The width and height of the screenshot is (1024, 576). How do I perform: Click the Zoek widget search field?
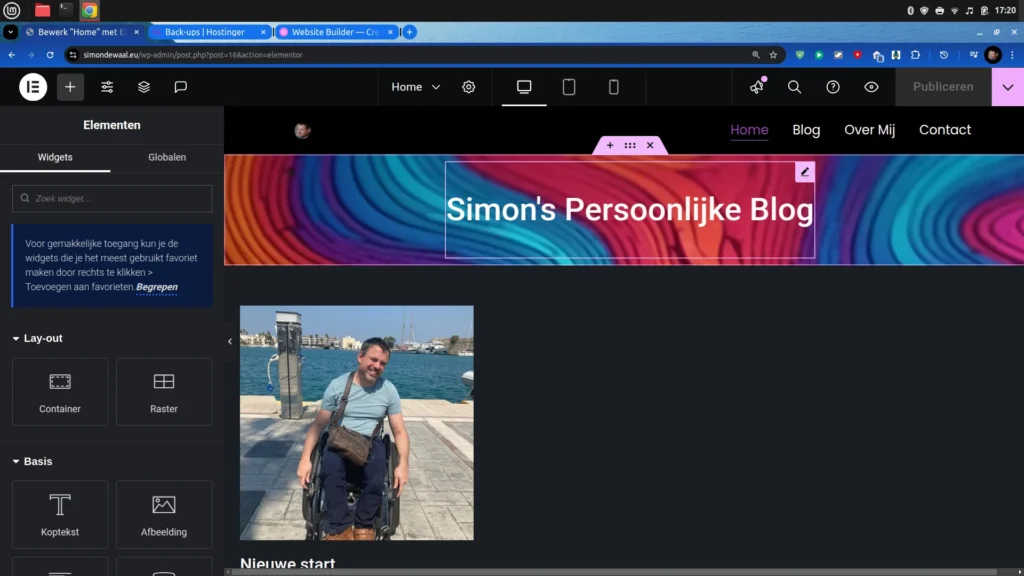click(x=112, y=198)
